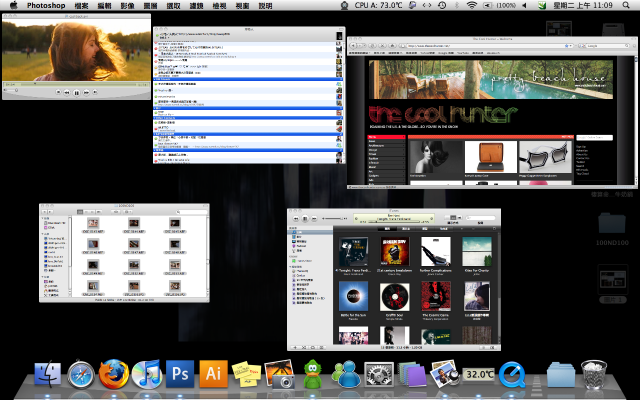Open Safari compass icon in Dock
This screenshot has width=640, height=400.
(80, 374)
